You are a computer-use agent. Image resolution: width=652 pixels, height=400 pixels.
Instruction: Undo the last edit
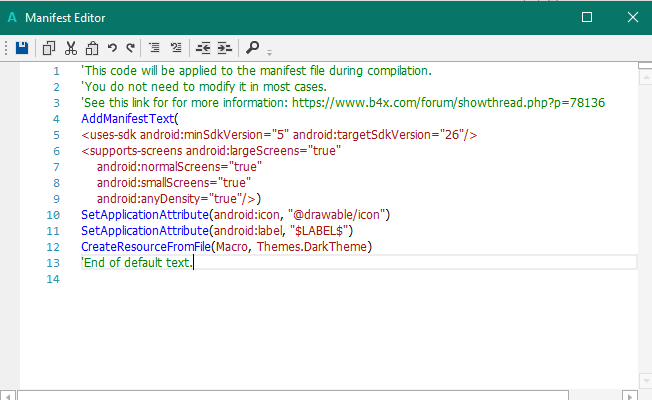click(x=112, y=47)
